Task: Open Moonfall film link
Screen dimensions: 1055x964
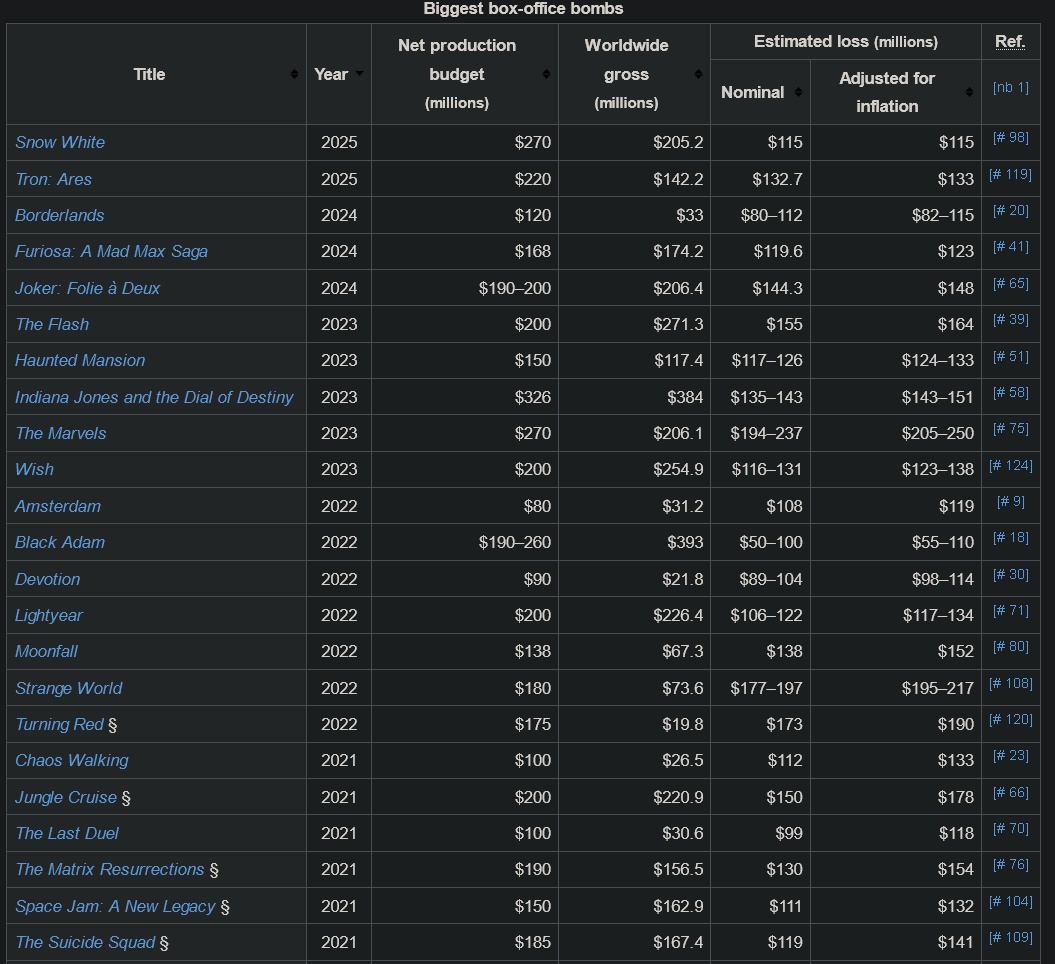Action: point(46,651)
